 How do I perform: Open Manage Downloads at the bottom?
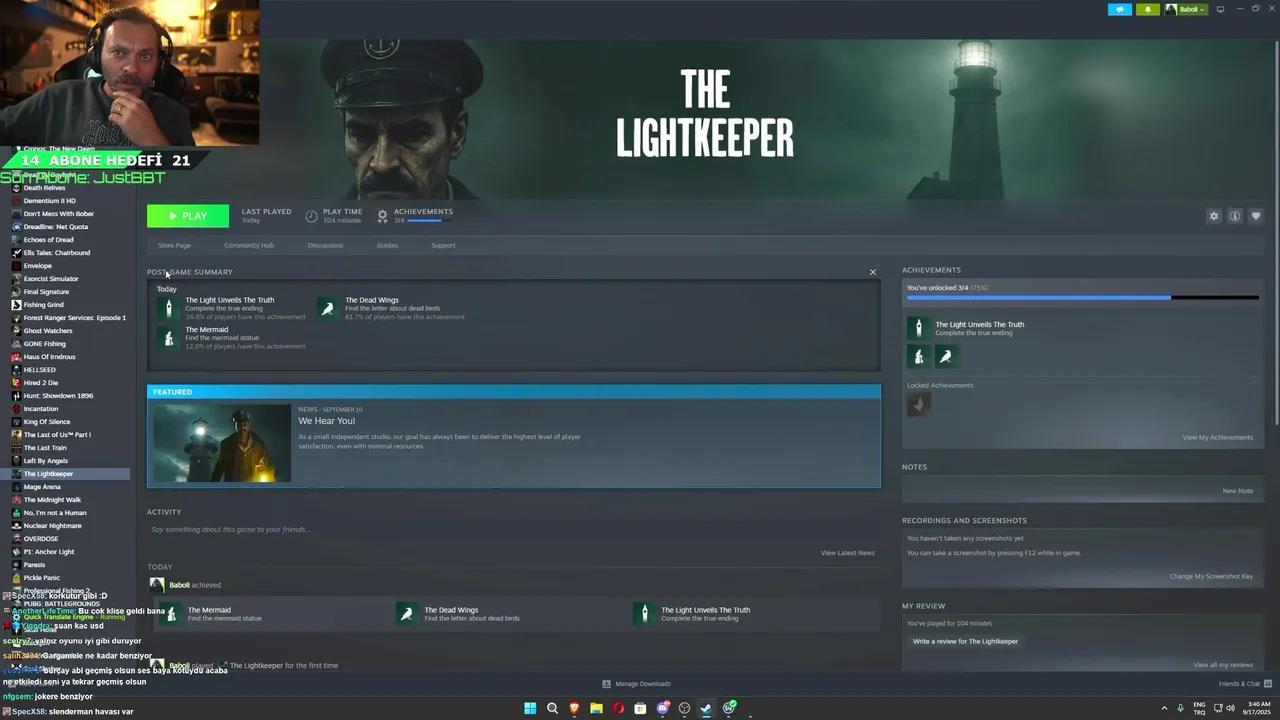636,684
